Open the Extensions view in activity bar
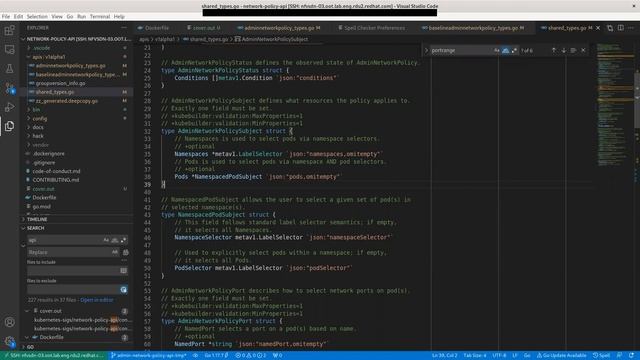The width and height of the screenshot is (640, 360). 9,30
